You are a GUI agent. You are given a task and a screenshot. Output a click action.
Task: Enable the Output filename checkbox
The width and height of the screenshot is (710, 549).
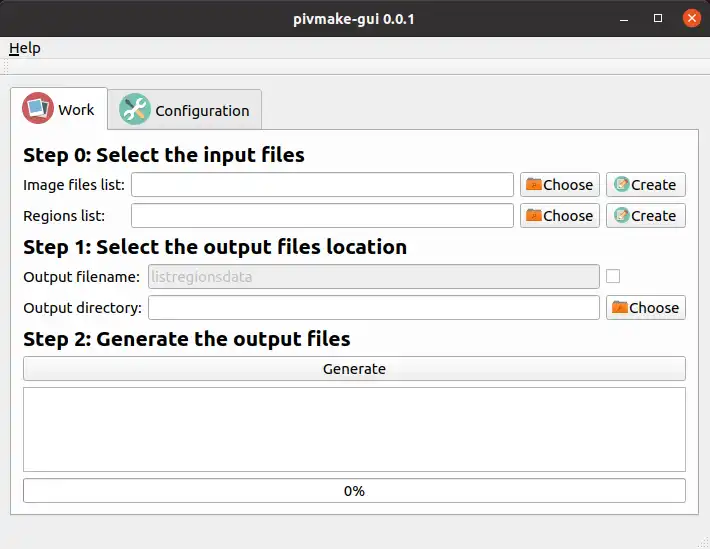point(613,276)
